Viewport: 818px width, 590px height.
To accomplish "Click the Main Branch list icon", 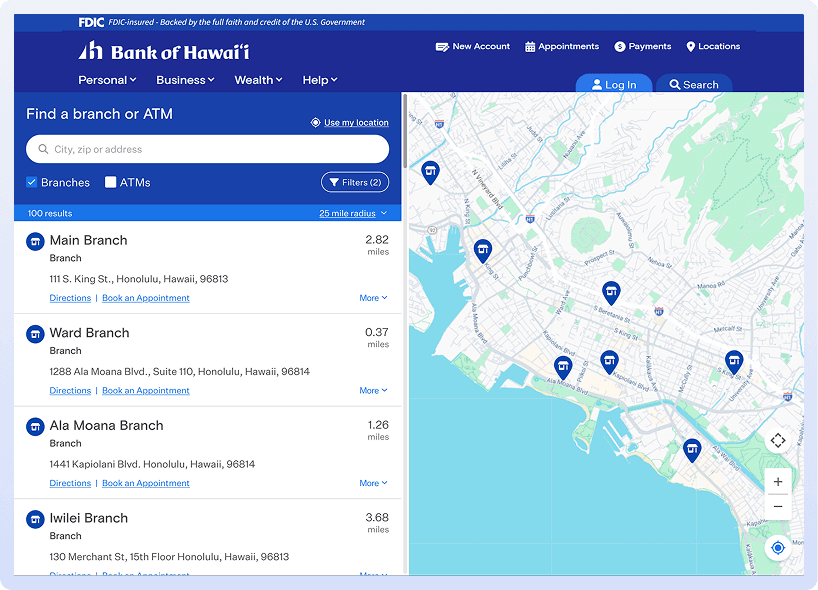I will [35, 242].
